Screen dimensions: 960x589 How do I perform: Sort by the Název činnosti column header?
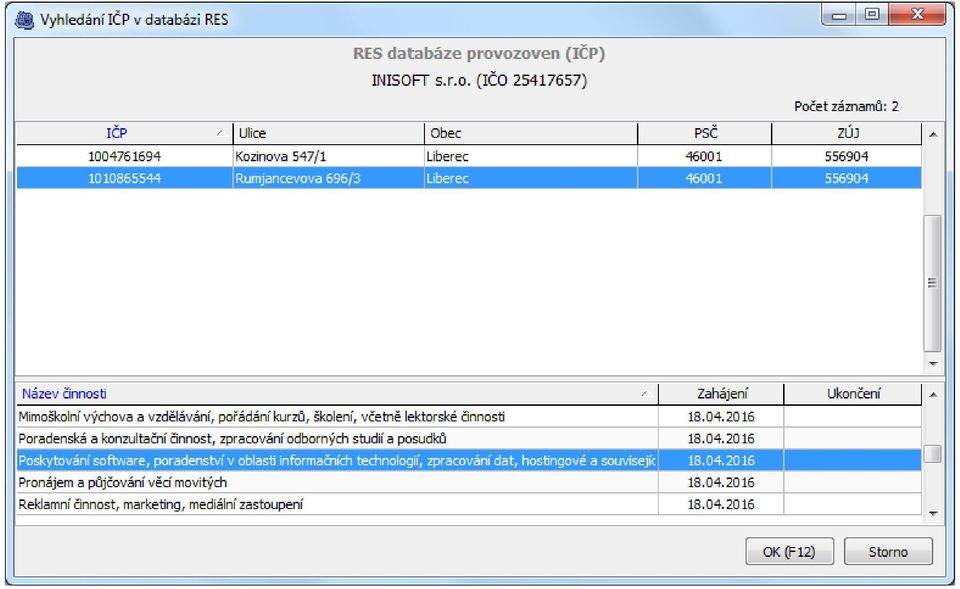pos(337,394)
